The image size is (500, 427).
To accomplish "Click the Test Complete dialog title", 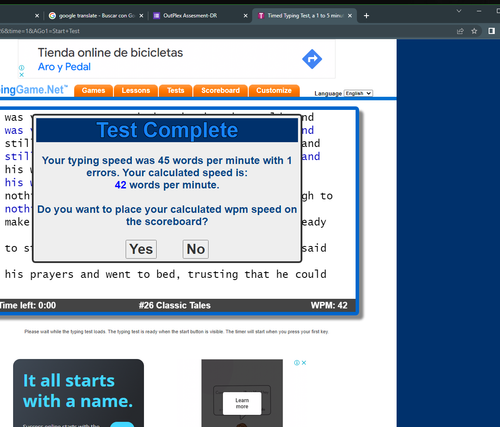I will (x=167, y=130).
